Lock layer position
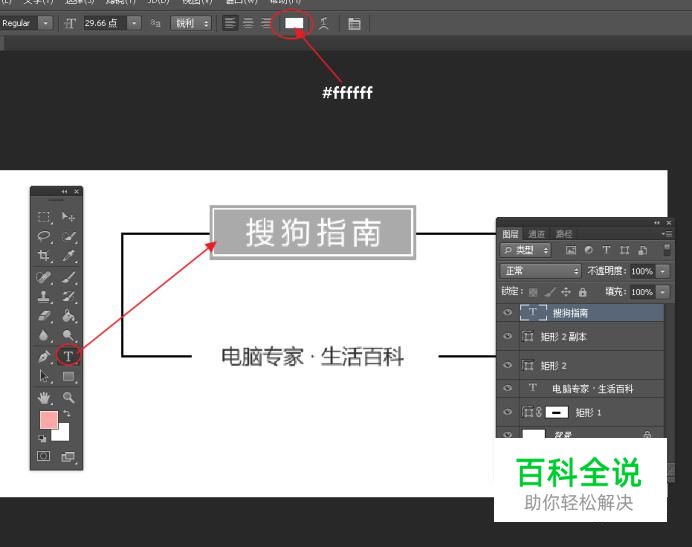The image size is (692, 547). pyautogui.click(x=566, y=292)
